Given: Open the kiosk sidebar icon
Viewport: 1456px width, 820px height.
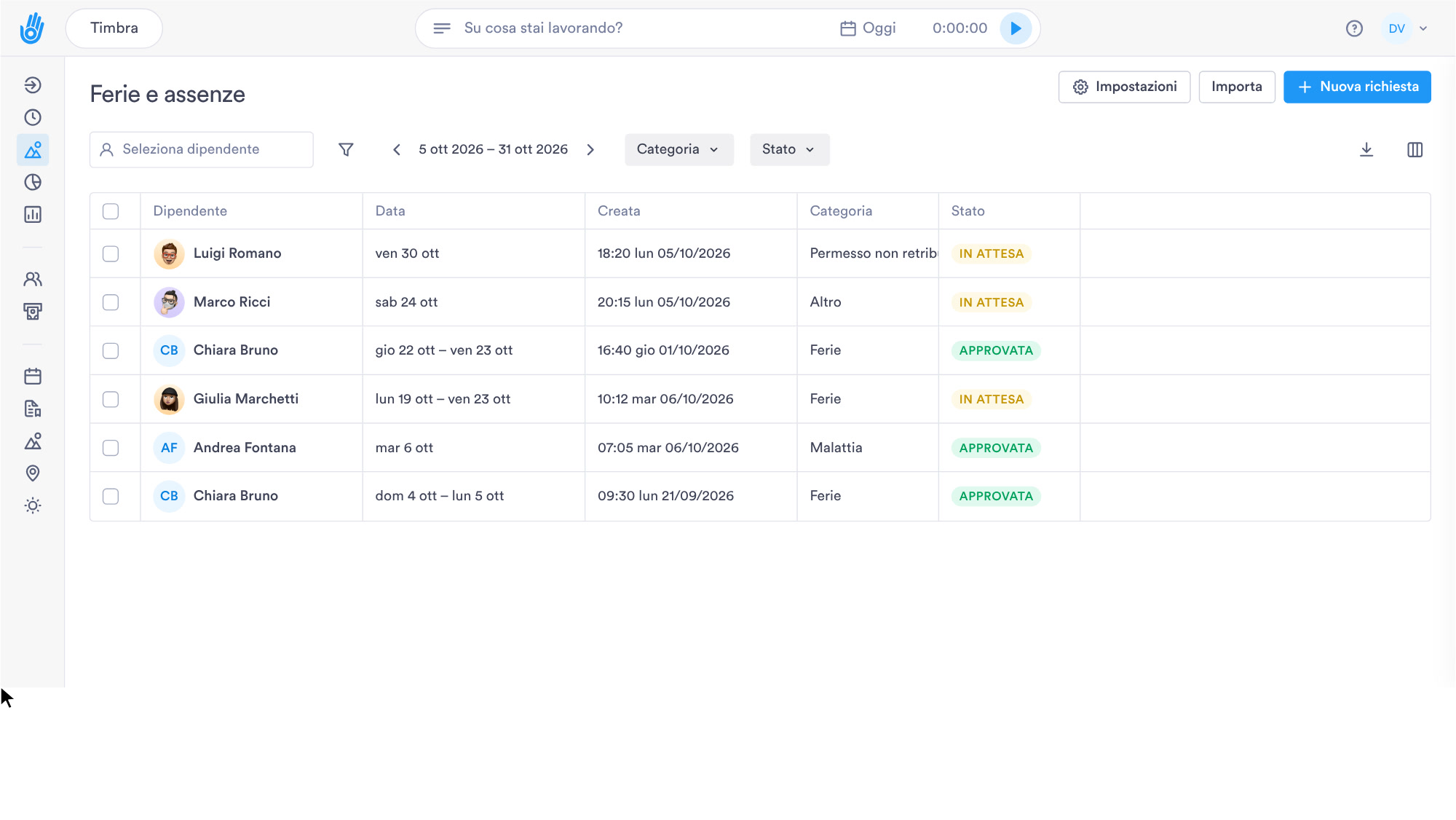Looking at the screenshot, I should click(x=33, y=312).
